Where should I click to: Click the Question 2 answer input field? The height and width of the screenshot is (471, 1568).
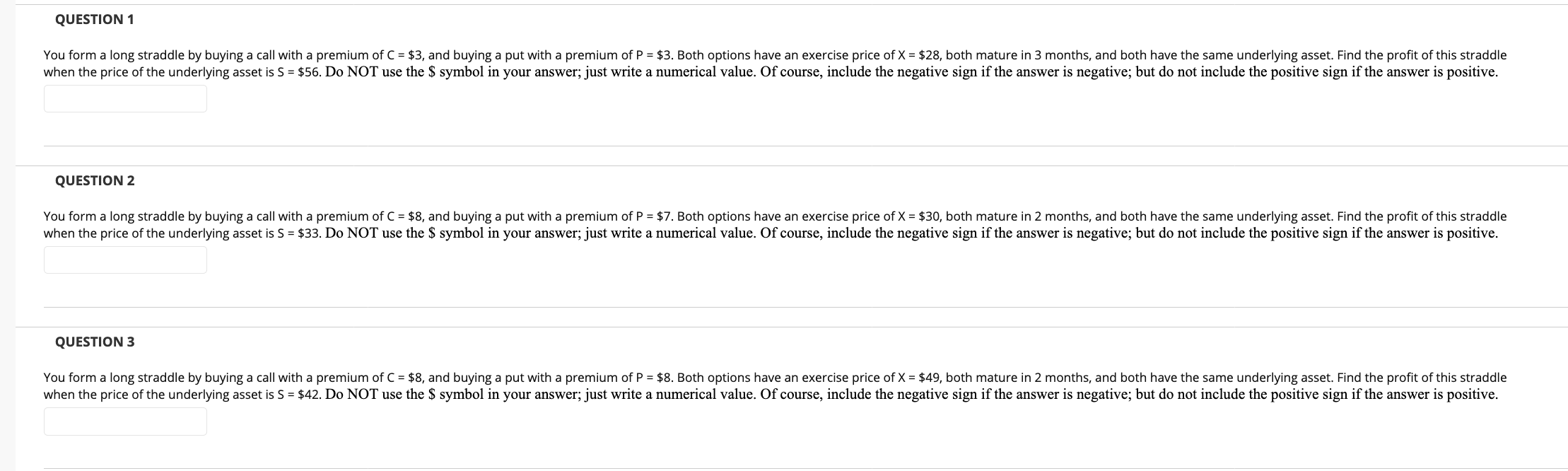pyautogui.click(x=124, y=260)
